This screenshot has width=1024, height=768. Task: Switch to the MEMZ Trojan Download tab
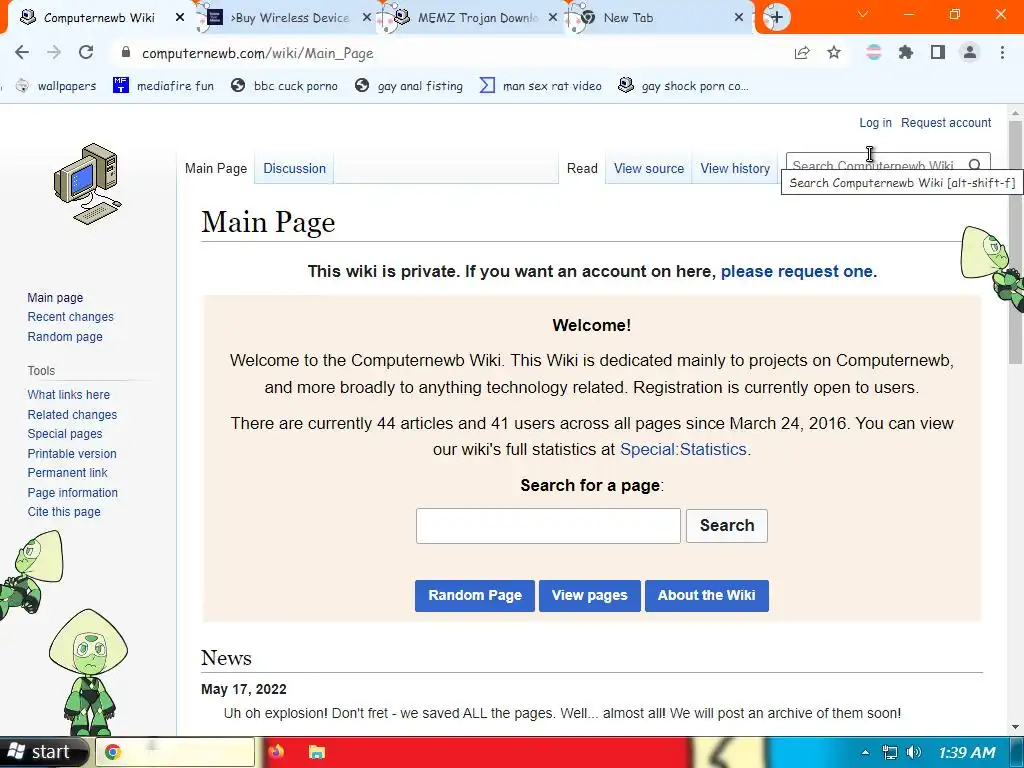tap(472, 18)
